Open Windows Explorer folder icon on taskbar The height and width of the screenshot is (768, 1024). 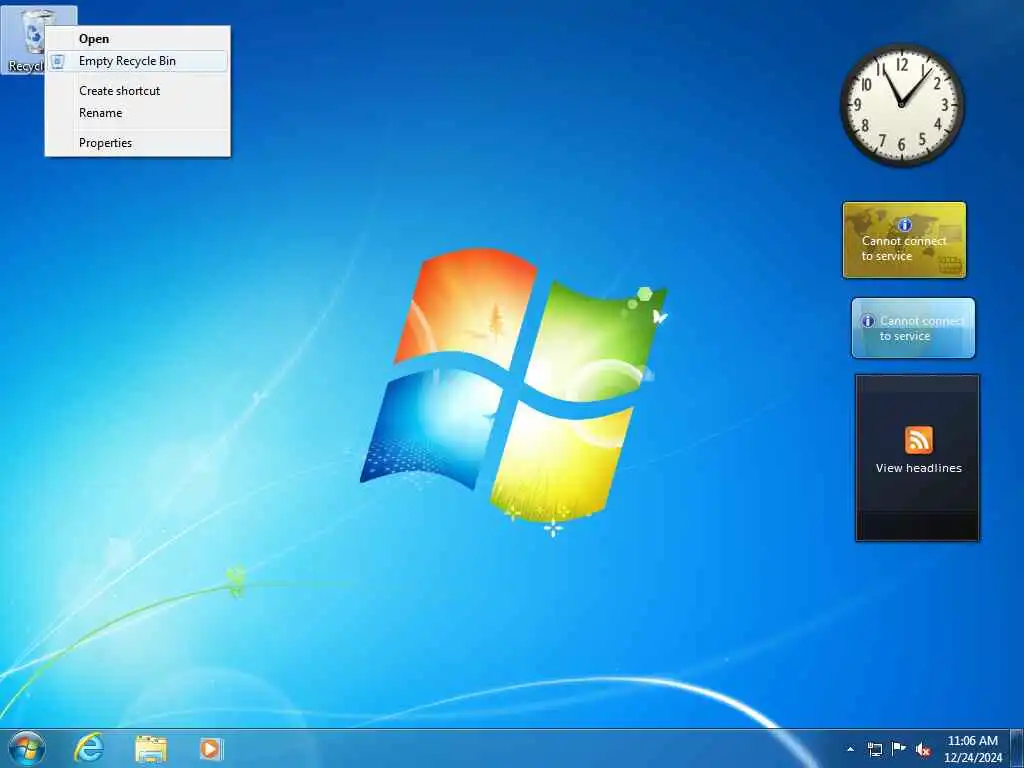pyautogui.click(x=151, y=749)
